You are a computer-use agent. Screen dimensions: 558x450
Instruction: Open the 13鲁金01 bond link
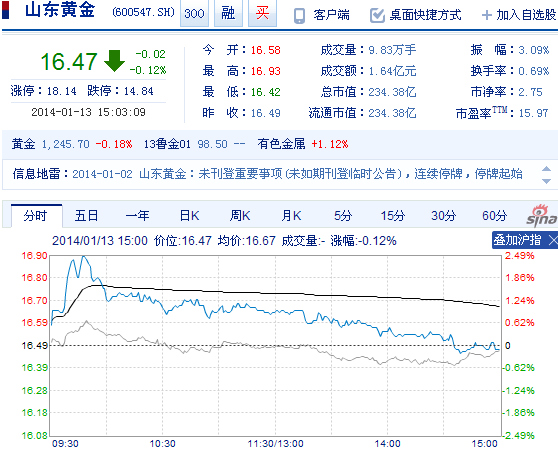tap(167, 144)
